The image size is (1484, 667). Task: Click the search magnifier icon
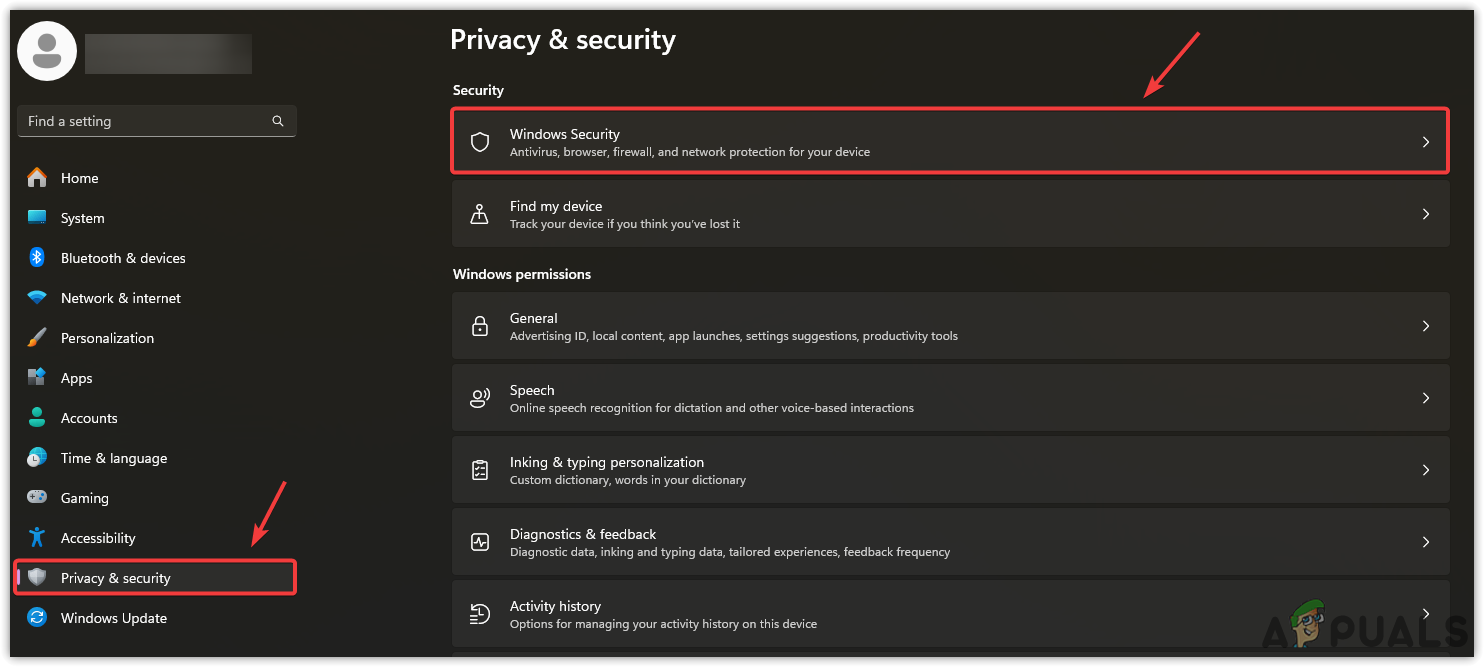click(x=278, y=121)
